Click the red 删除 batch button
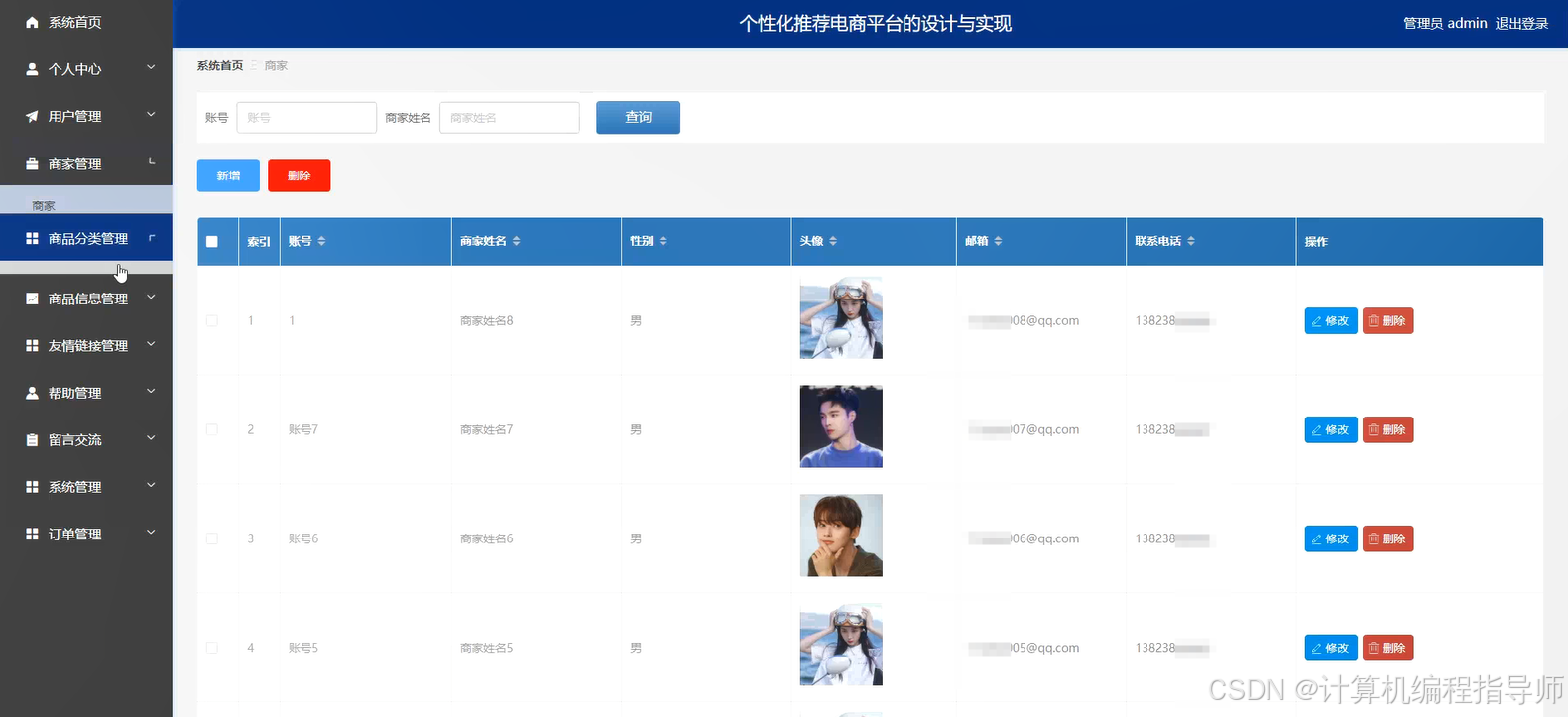 click(x=299, y=176)
